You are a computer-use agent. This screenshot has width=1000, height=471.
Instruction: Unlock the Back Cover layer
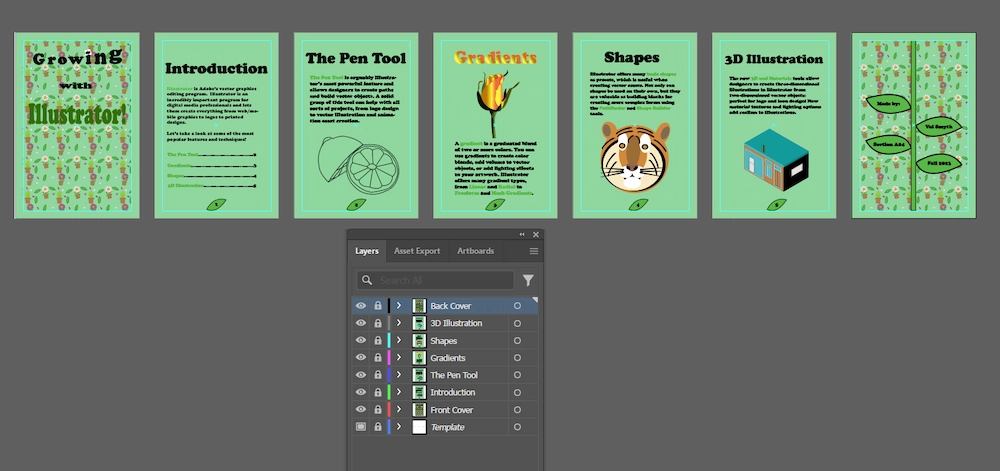click(x=378, y=306)
